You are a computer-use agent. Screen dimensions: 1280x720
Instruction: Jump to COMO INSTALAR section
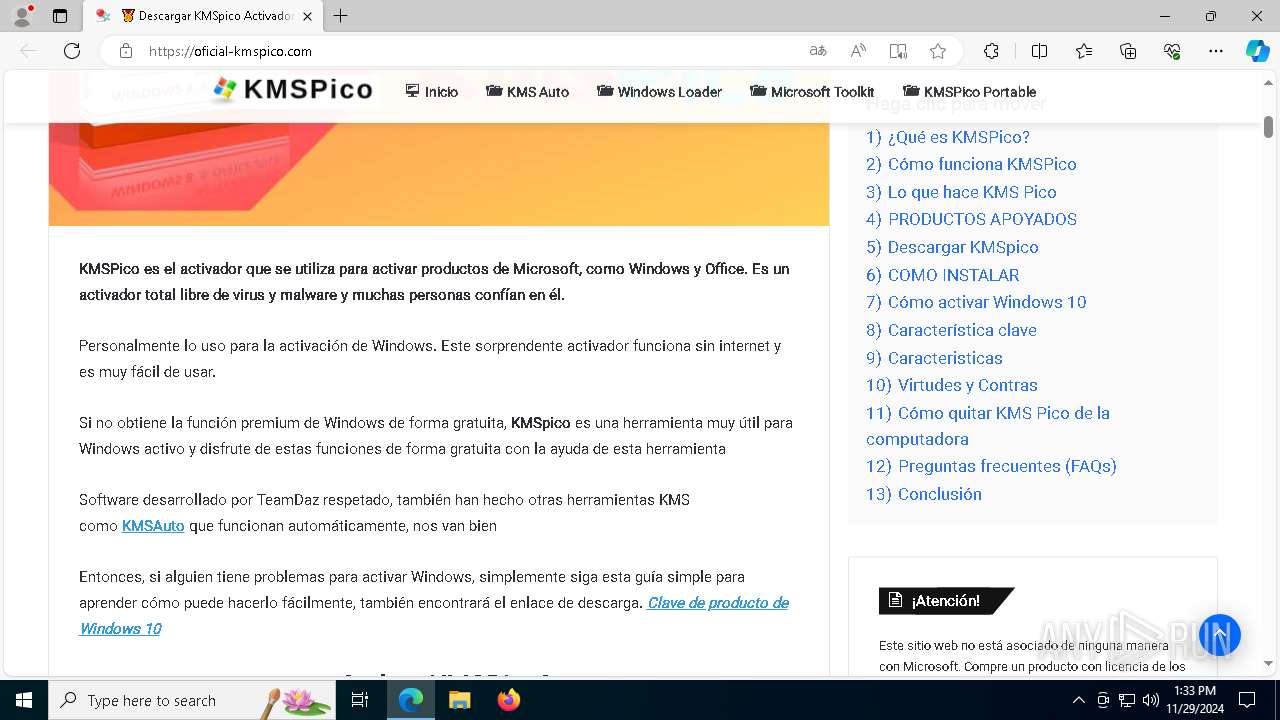click(943, 275)
